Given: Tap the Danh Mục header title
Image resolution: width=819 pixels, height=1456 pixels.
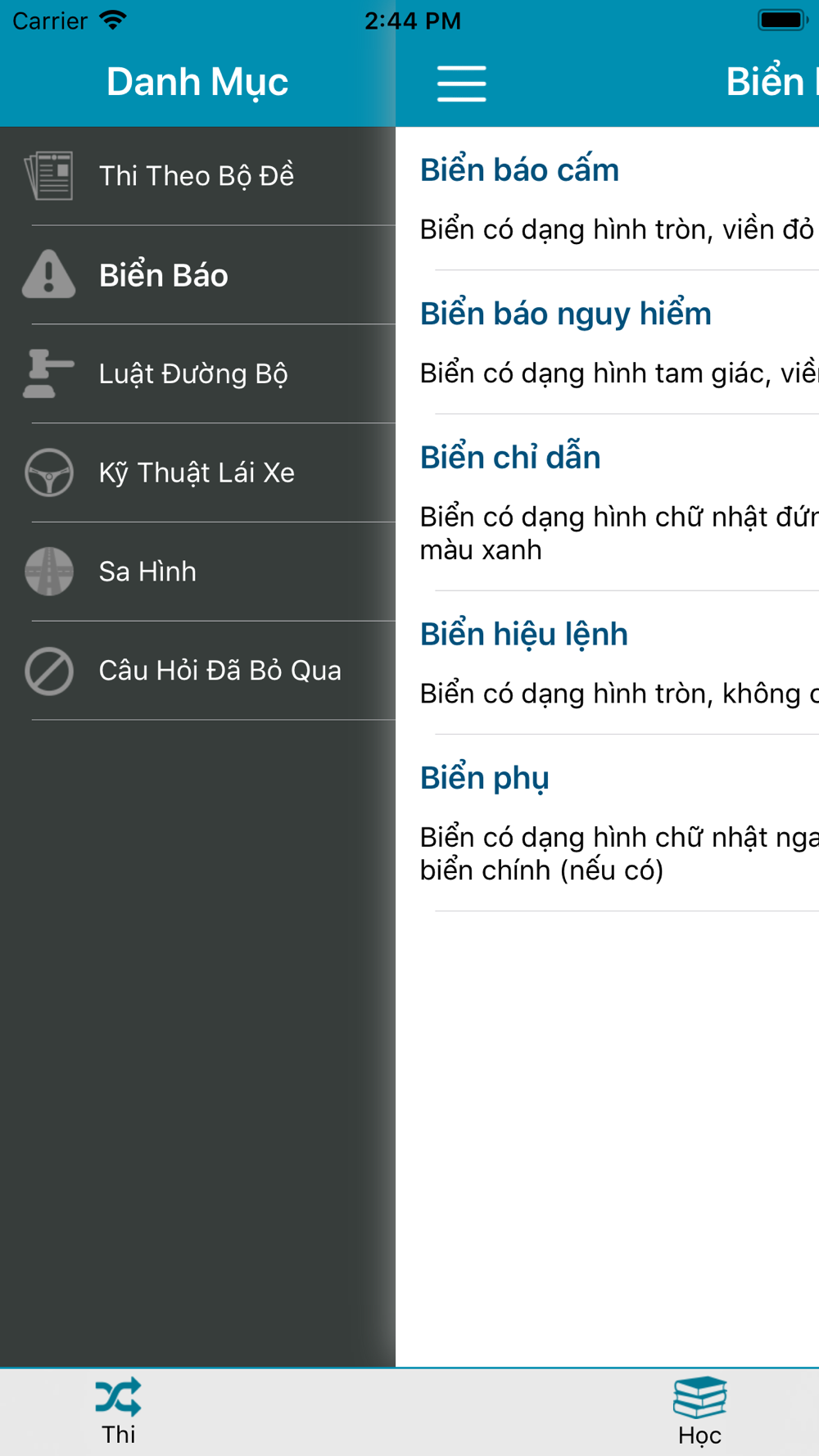Looking at the screenshot, I should tap(197, 82).
